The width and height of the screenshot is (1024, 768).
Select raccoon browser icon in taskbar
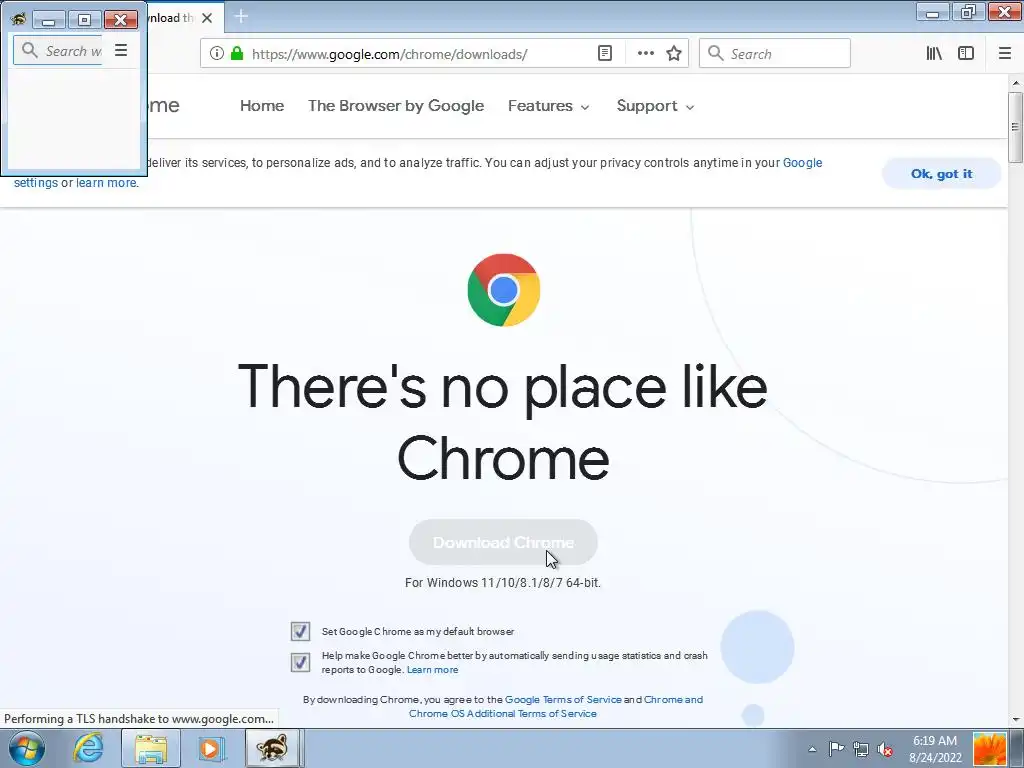(x=272, y=748)
